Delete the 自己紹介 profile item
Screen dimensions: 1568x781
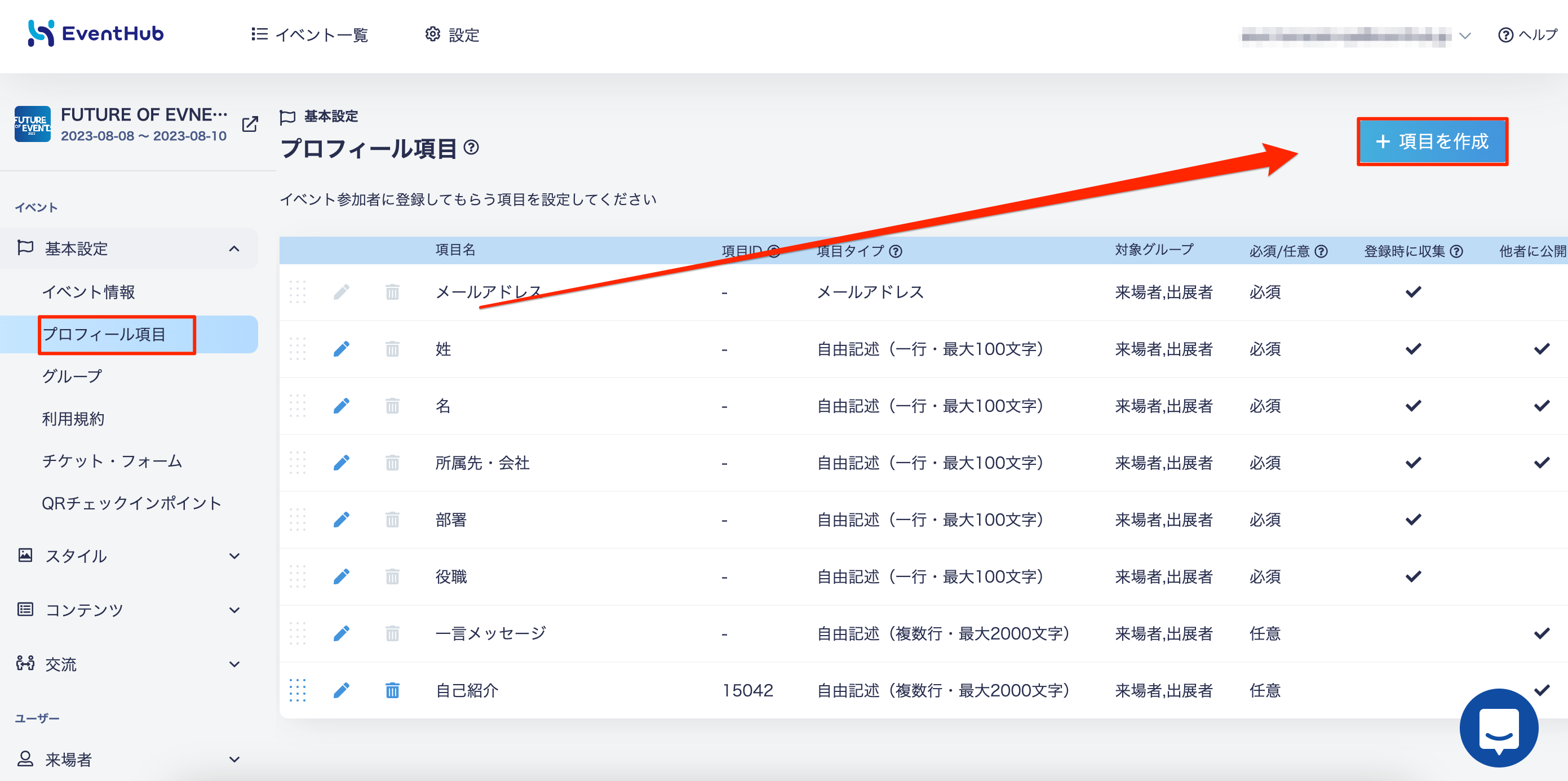(x=393, y=690)
